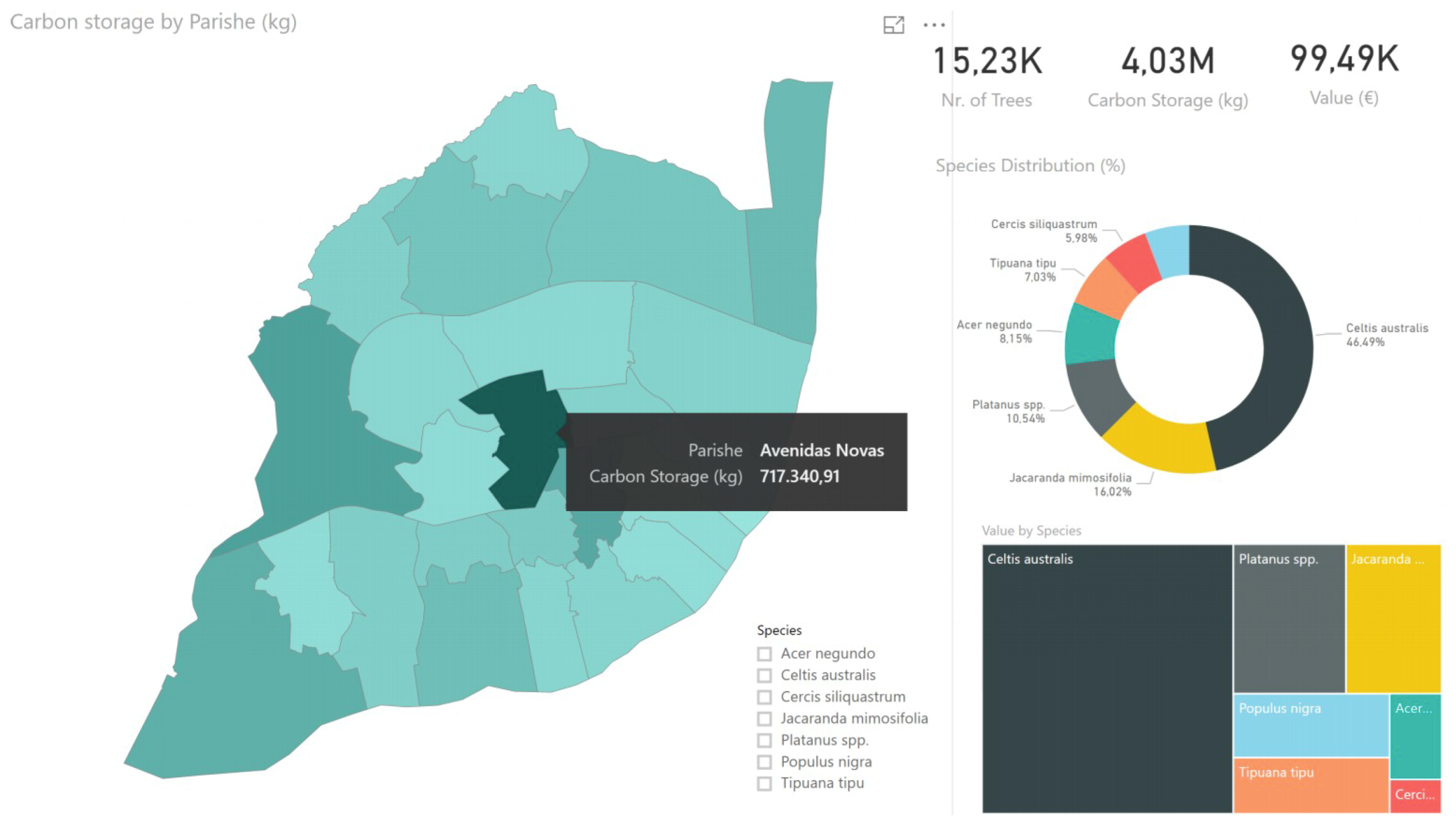The height and width of the screenshot is (826, 1456).
Task: Click the Focus mode icon above map
Action: pos(893,25)
